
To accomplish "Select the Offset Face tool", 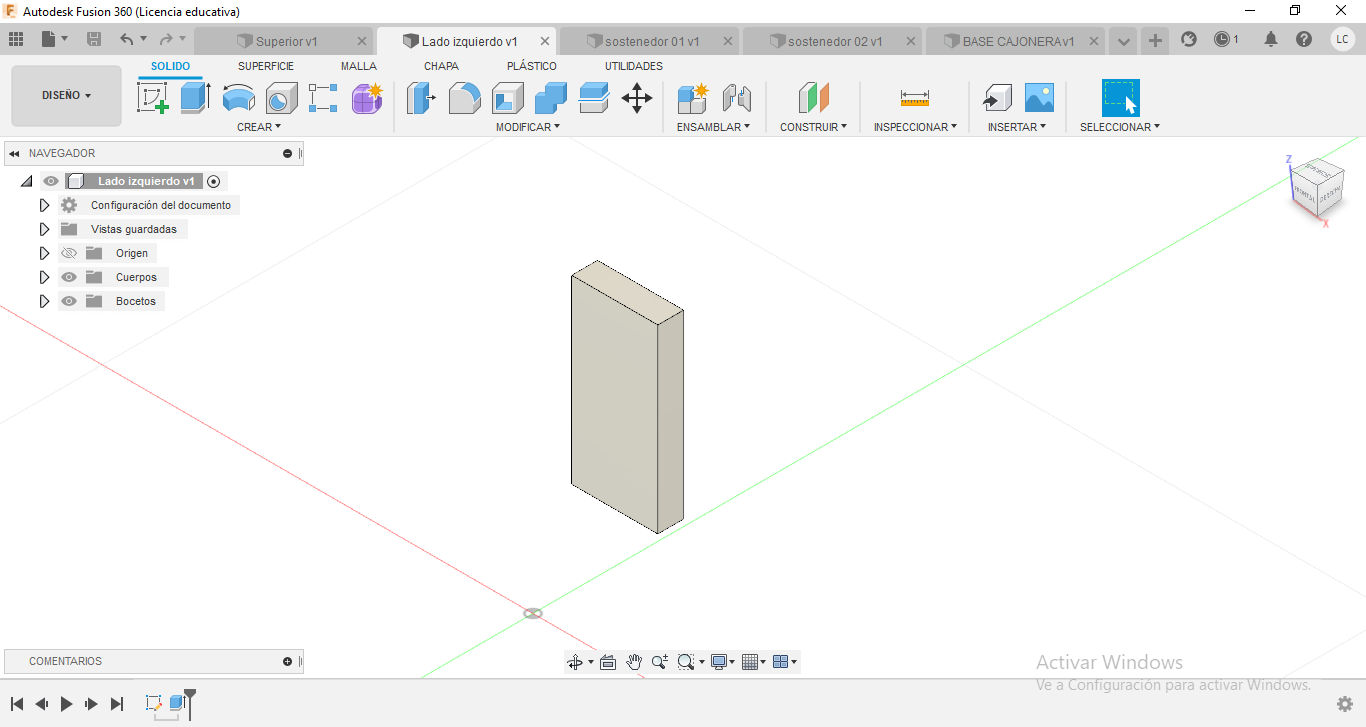I will [x=594, y=98].
